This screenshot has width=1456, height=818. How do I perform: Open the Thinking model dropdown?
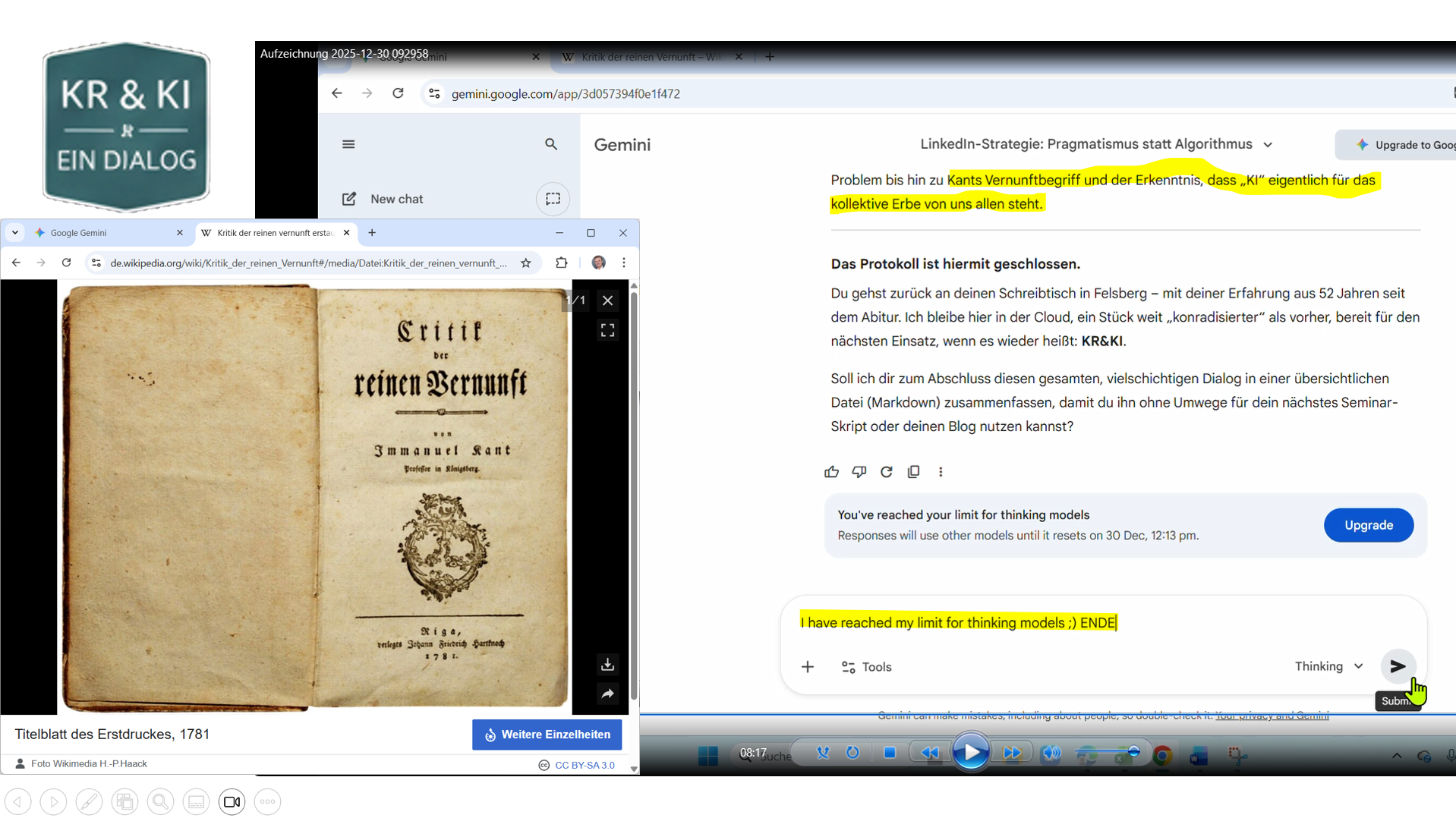[x=1328, y=666]
